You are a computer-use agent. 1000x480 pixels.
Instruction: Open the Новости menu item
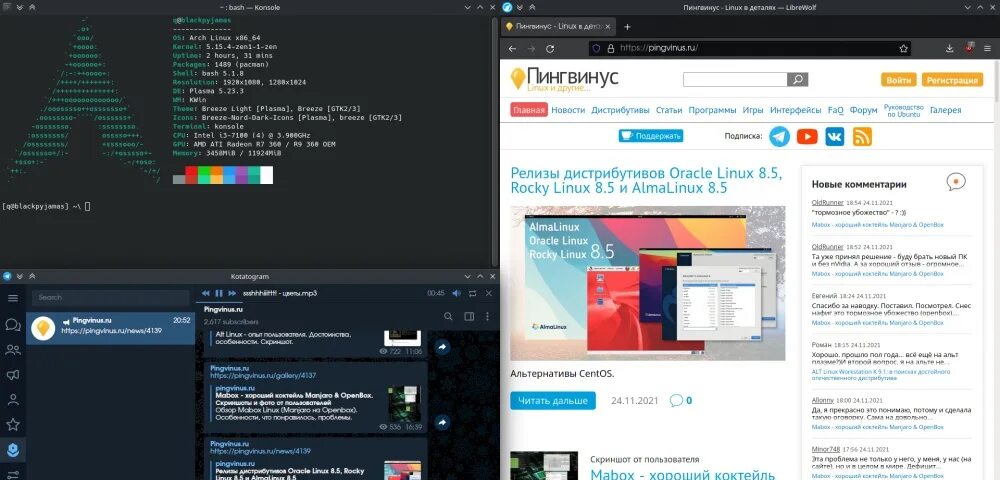tap(568, 110)
